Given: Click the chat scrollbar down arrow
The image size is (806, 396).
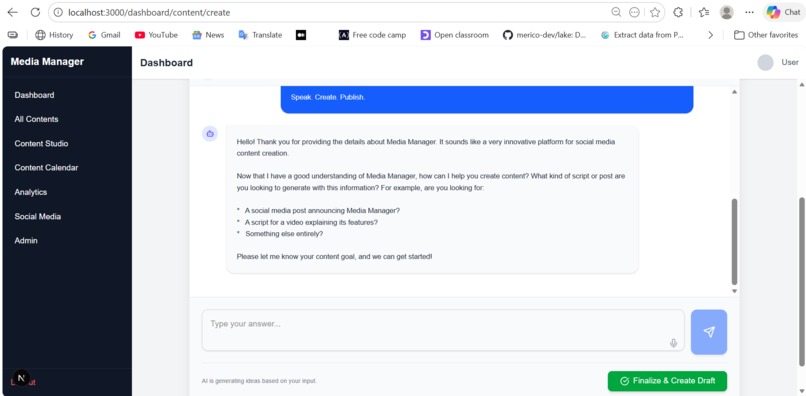Looking at the screenshot, I should pos(735,291).
